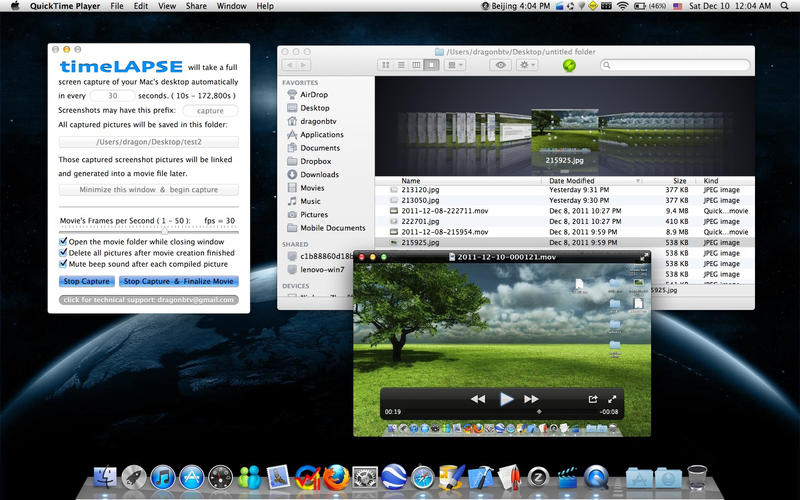800x500 pixels.
Task: Open Launchpad from the Dock
Action: pos(134,478)
